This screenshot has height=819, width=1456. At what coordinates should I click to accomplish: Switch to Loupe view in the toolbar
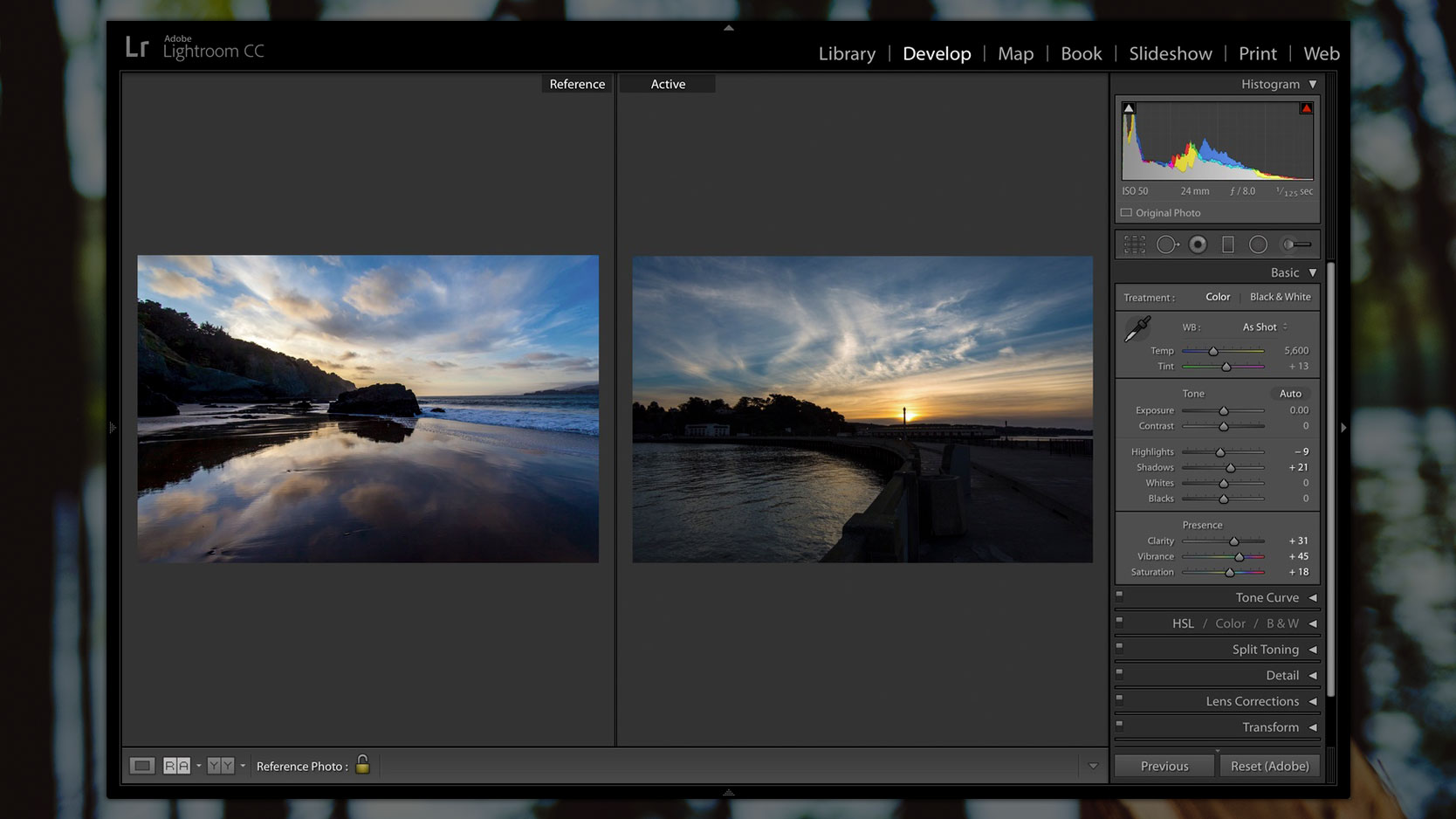point(141,765)
